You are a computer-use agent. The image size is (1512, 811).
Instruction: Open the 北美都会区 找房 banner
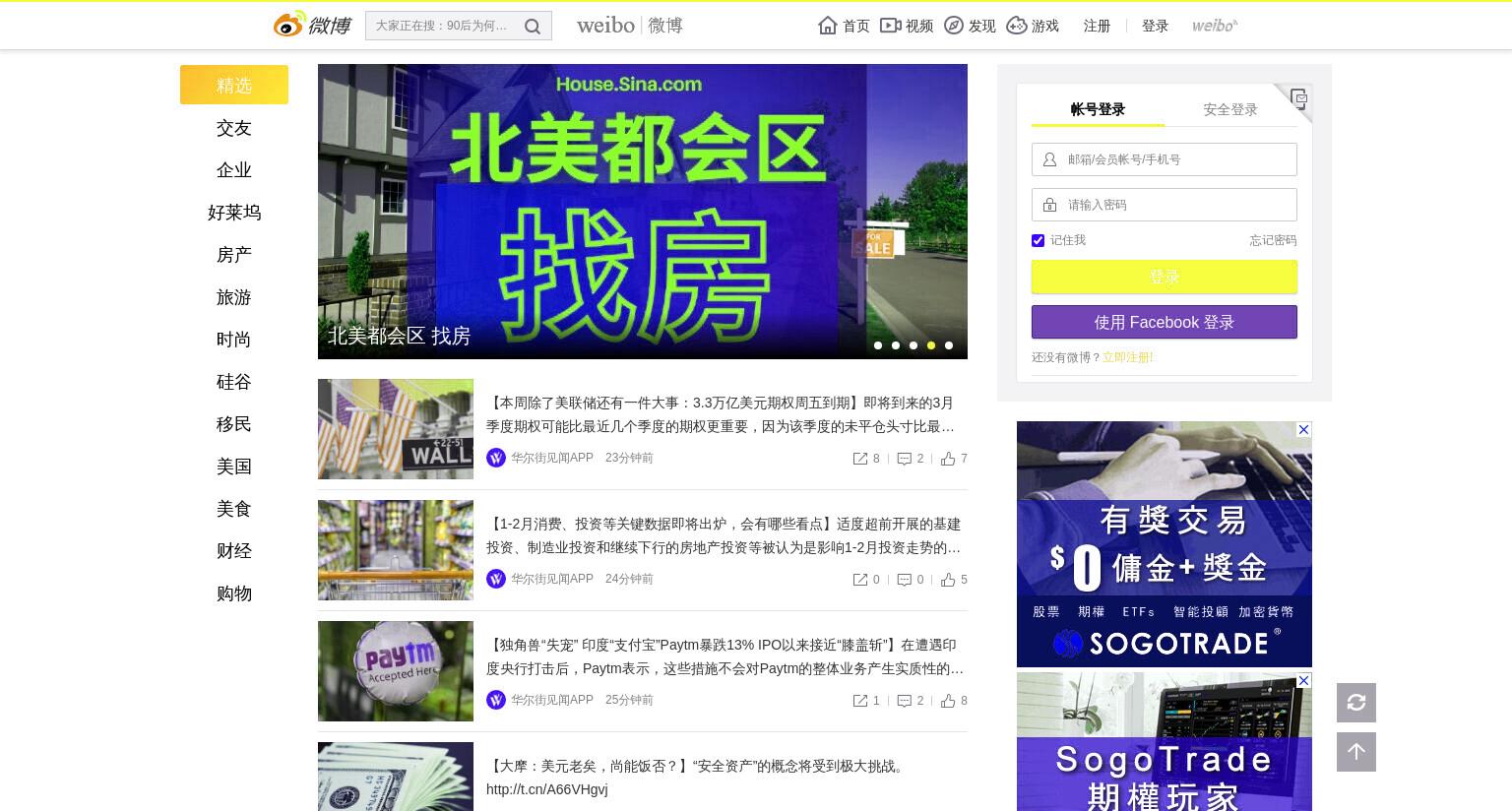point(643,212)
